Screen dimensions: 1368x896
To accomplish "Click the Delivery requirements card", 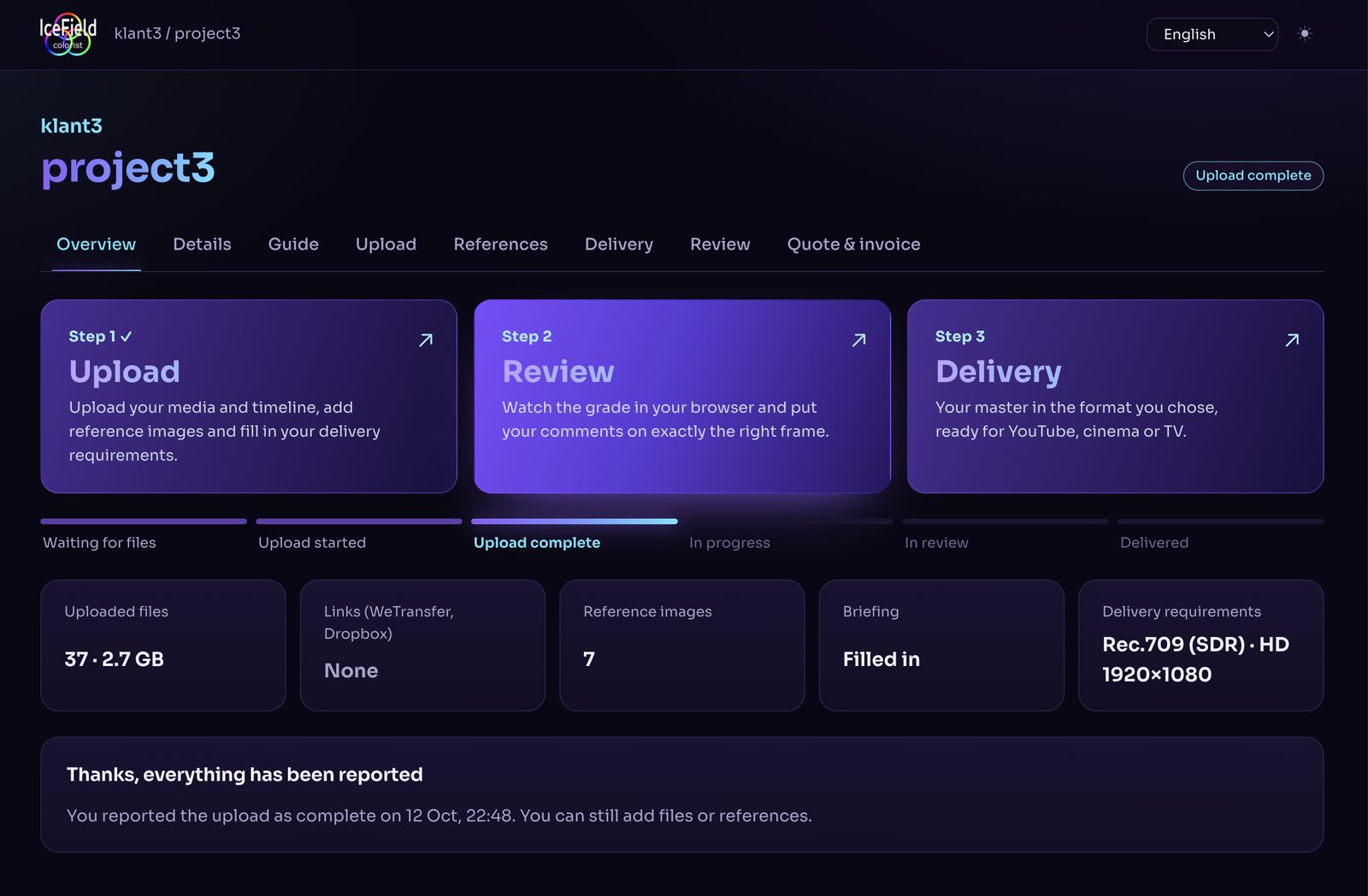I will pyautogui.click(x=1201, y=645).
